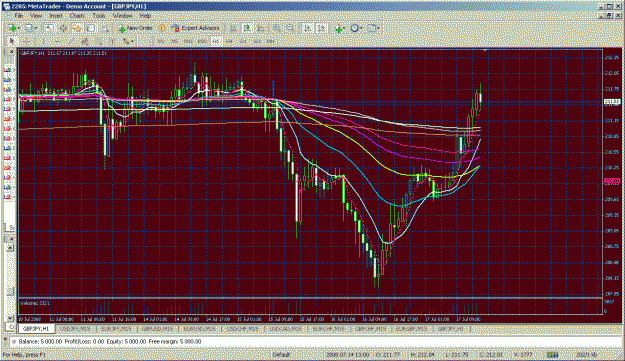625x361 pixels.
Task: Switch chart to candlesticks type
Action: (x=247, y=28)
